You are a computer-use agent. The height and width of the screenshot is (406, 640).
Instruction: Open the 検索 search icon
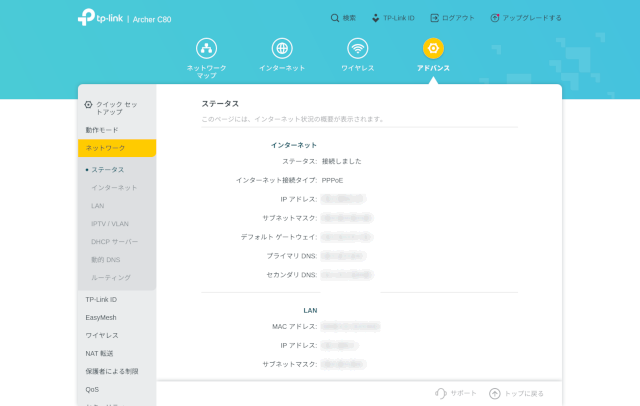(x=335, y=18)
